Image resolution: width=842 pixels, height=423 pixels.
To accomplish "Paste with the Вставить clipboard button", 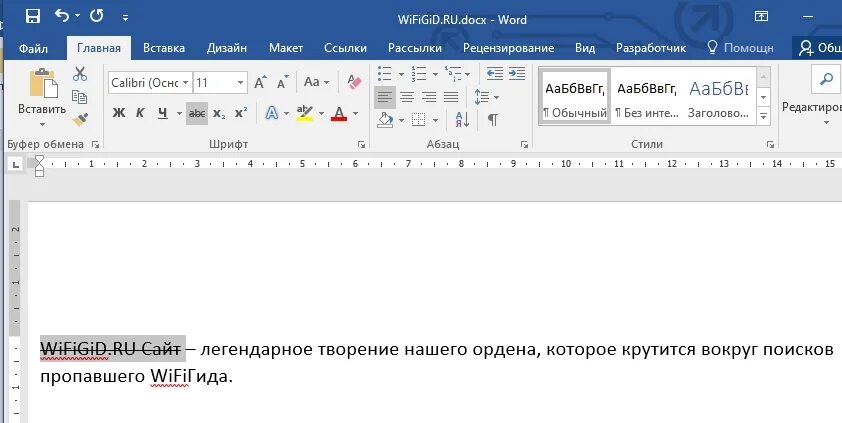I will pyautogui.click(x=42, y=91).
